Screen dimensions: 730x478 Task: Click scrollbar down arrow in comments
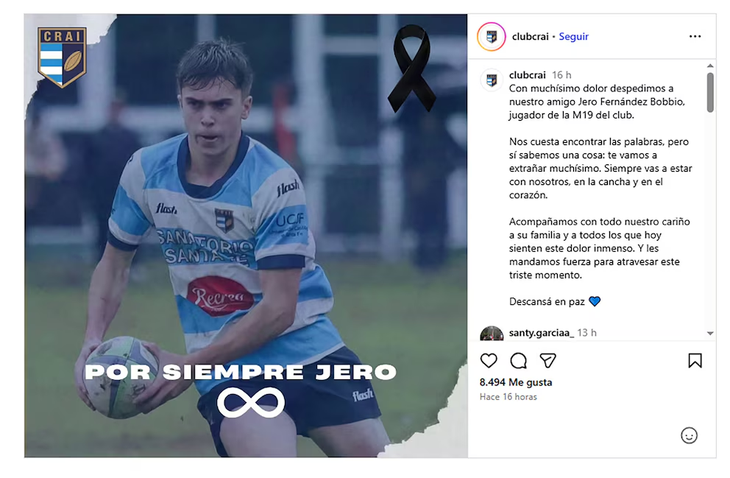(x=710, y=333)
